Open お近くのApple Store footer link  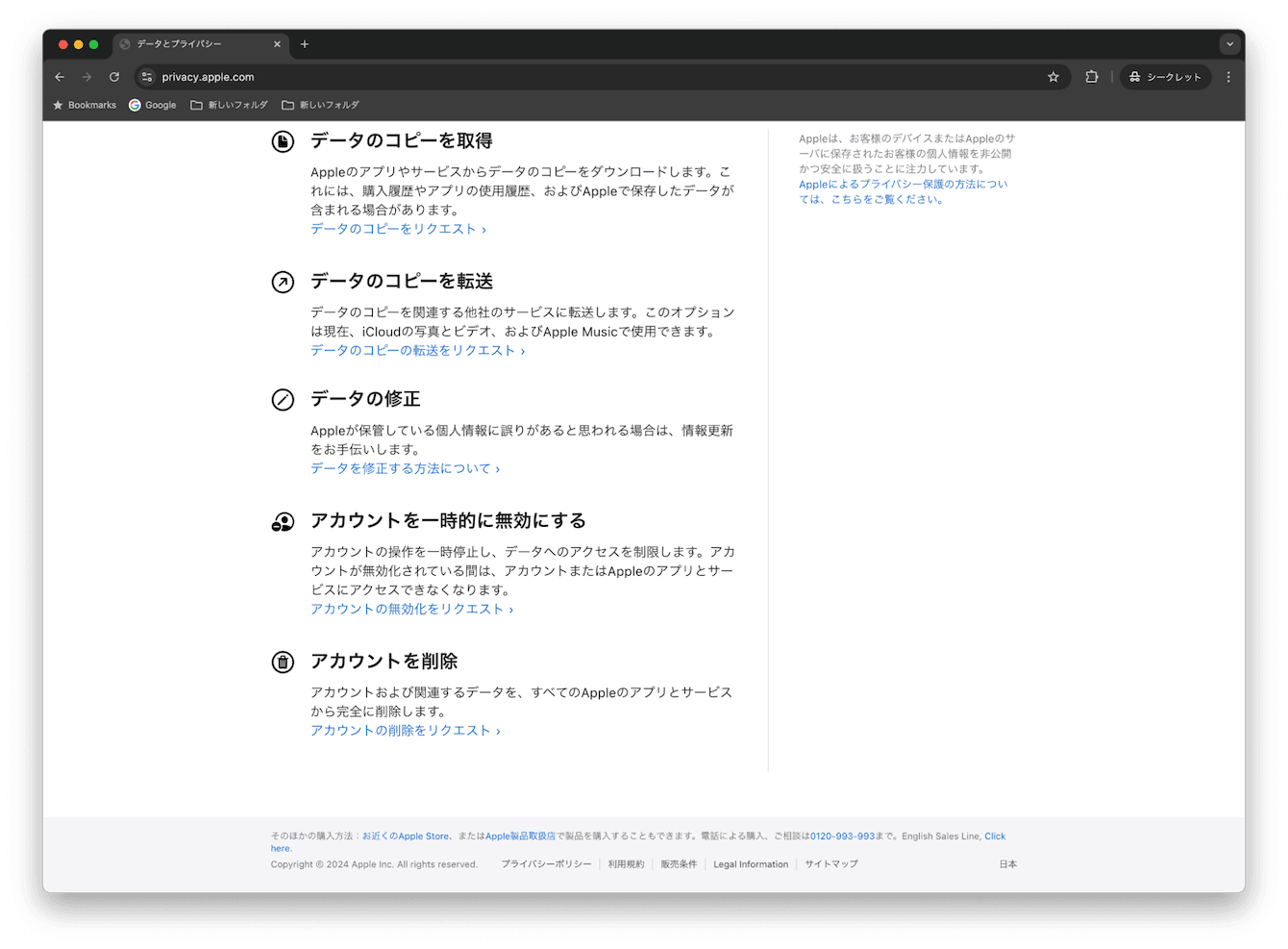pyautogui.click(x=406, y=837)
